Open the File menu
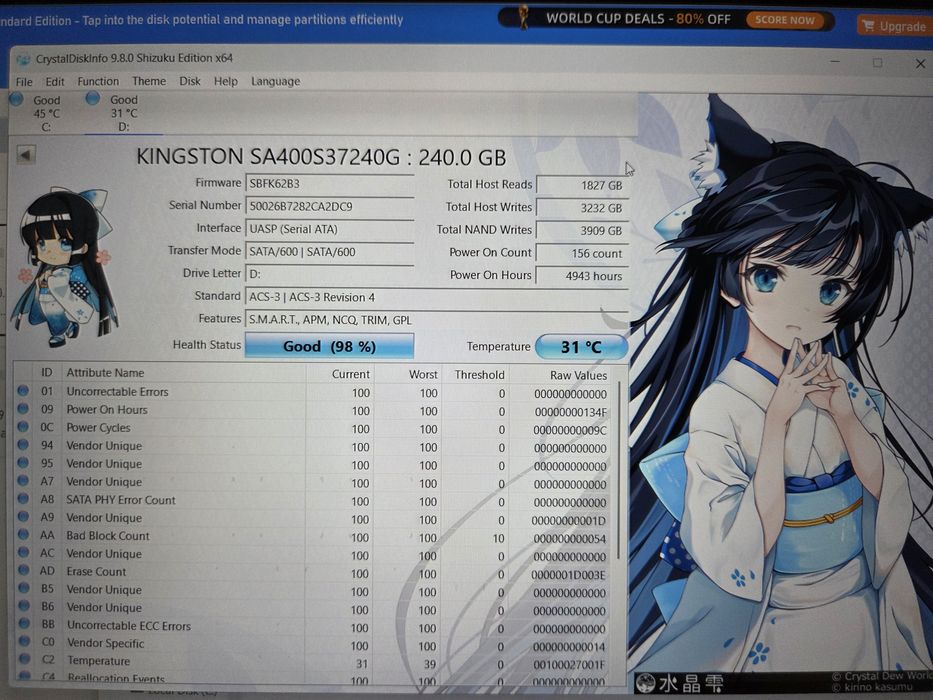The width and height of the screenshot is (933, 700). [x=24, y=82]
